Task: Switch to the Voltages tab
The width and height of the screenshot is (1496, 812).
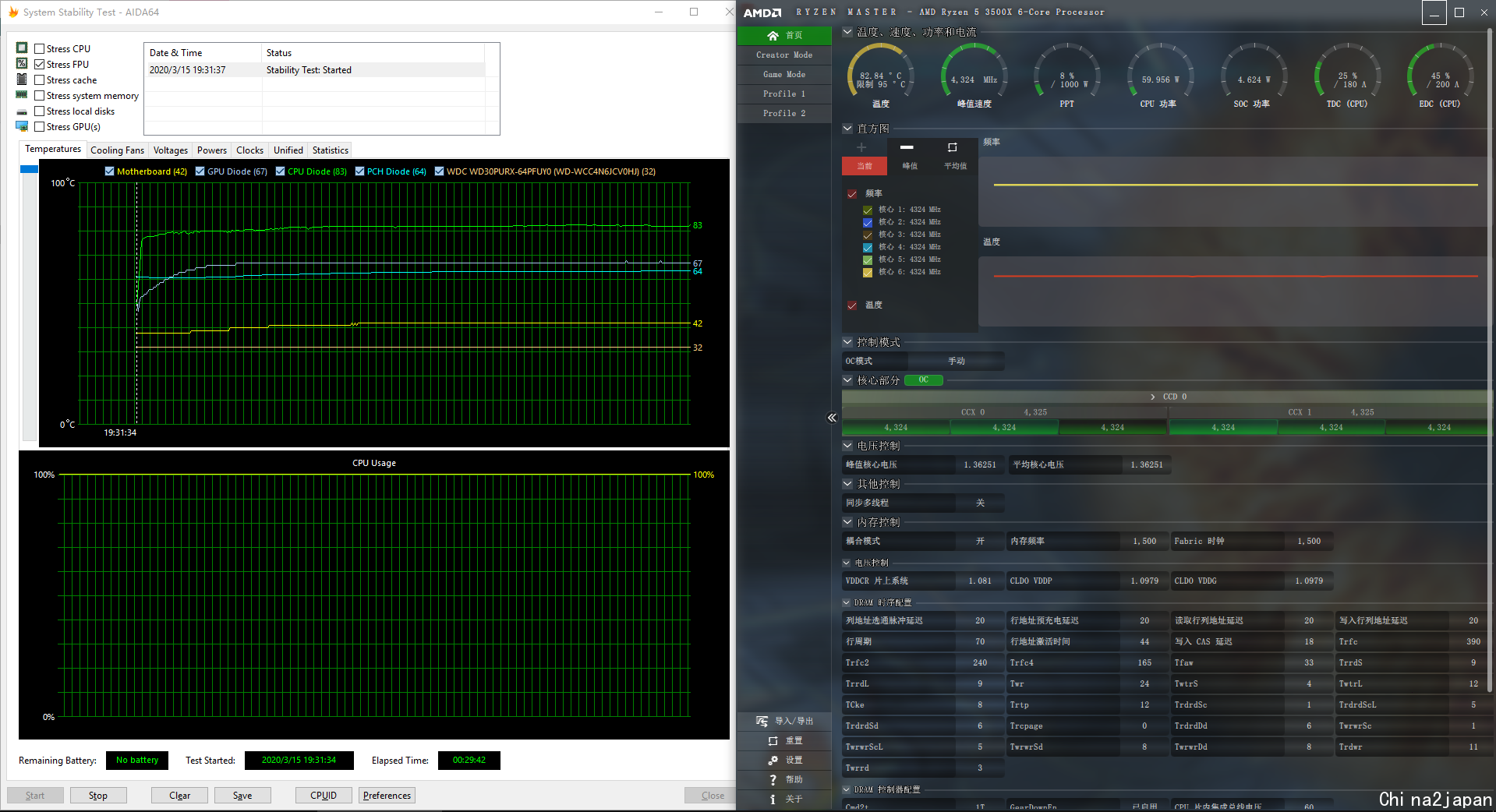Action: (x=171, y=150)
